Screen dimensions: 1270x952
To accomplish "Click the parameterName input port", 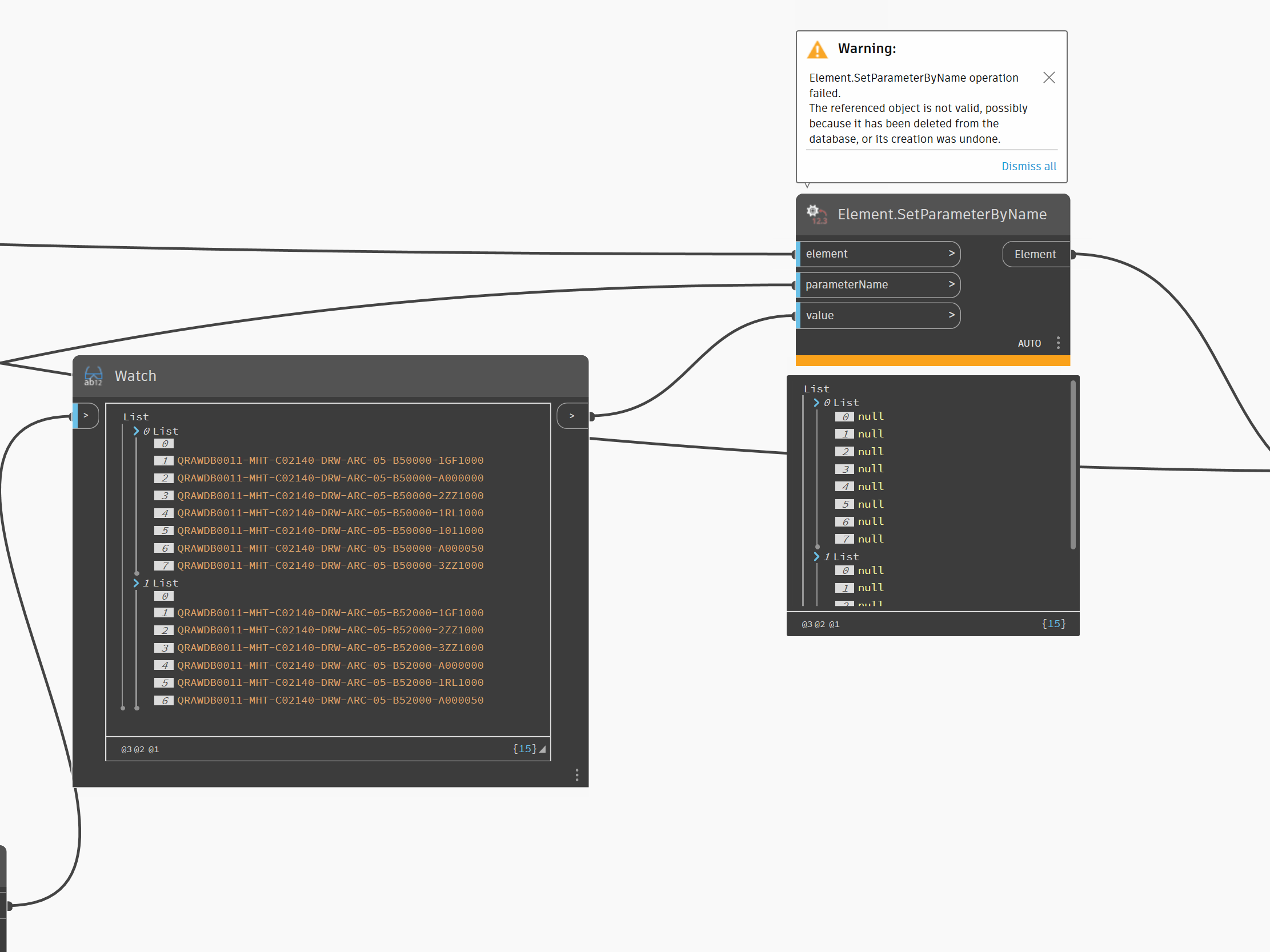I will (x=878, y=285).
